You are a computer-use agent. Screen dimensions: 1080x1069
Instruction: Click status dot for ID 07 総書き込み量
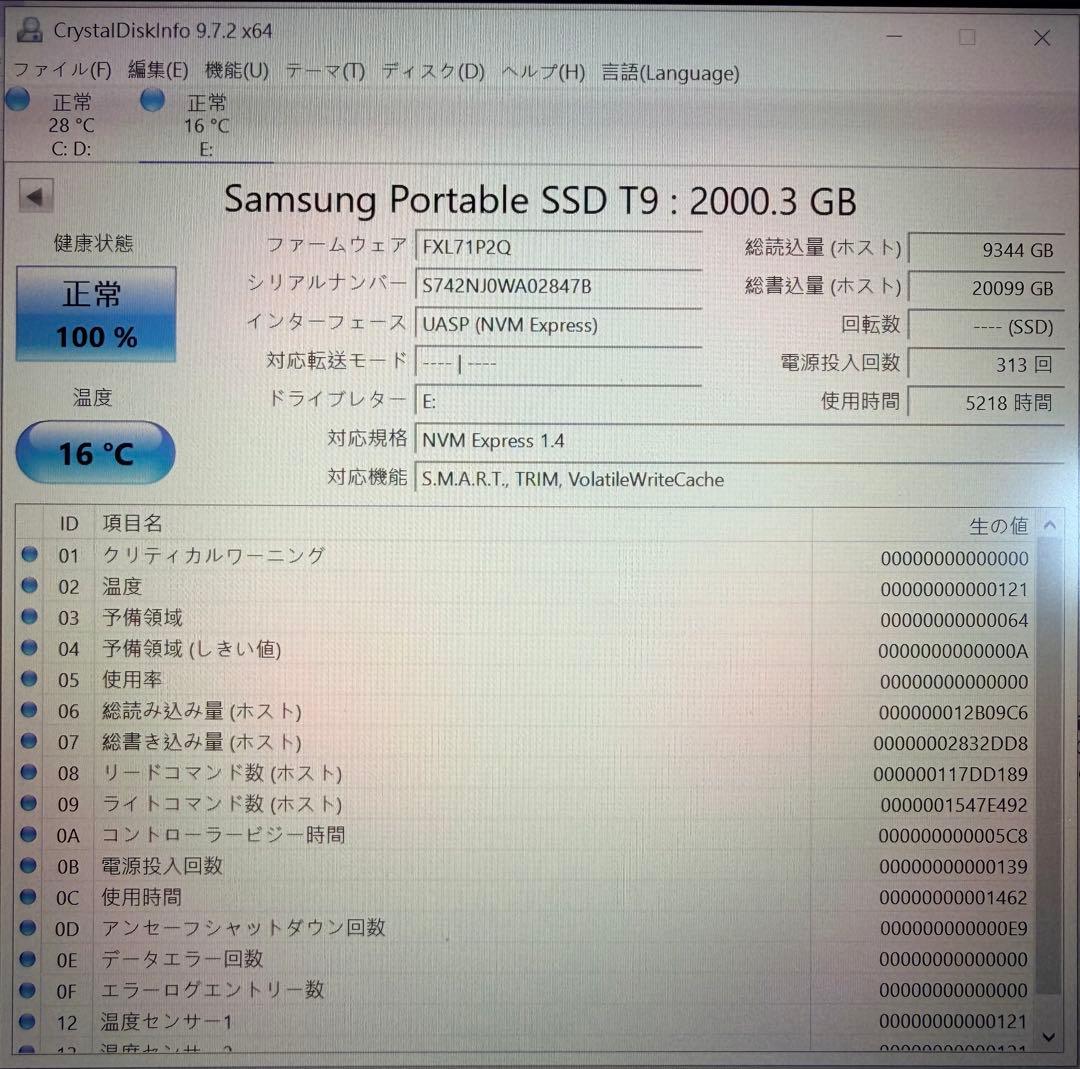29,740
